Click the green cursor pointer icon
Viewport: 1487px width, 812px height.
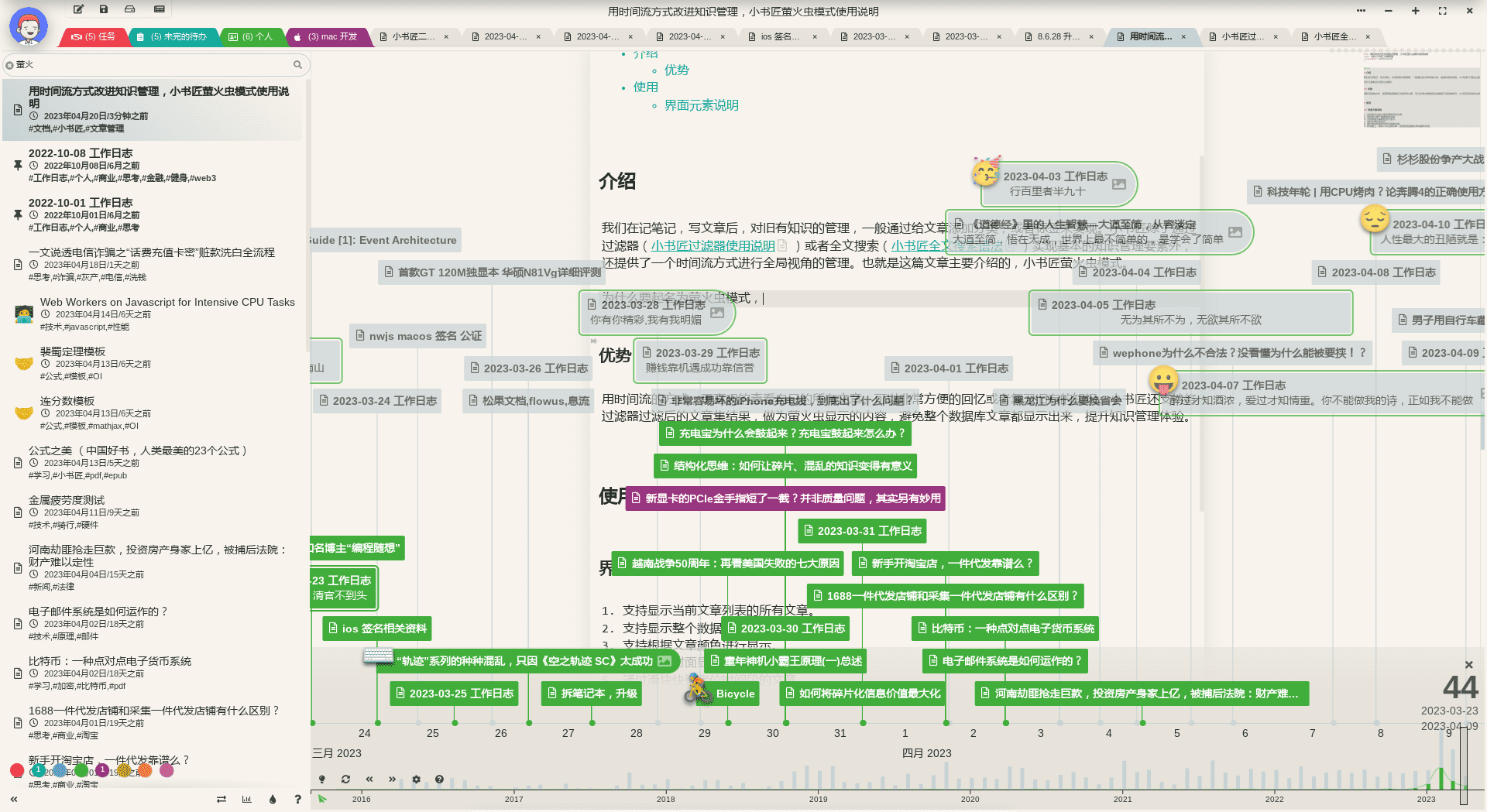click(x=322, y=799)
